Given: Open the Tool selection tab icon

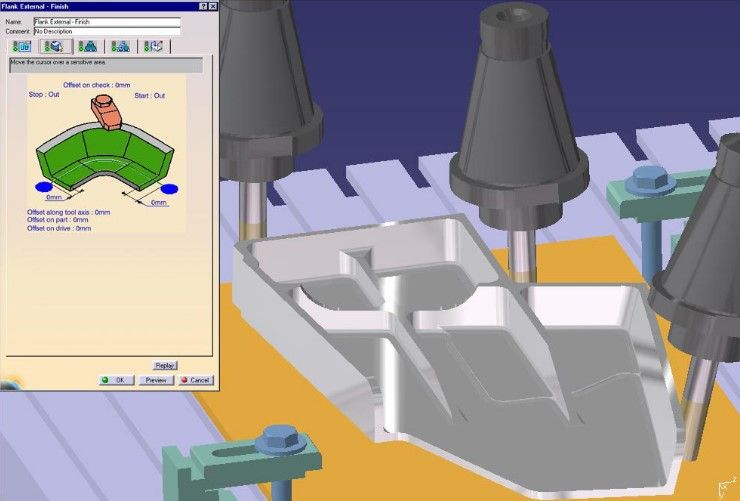Looking at the screenshot, I should pos(88,46).
